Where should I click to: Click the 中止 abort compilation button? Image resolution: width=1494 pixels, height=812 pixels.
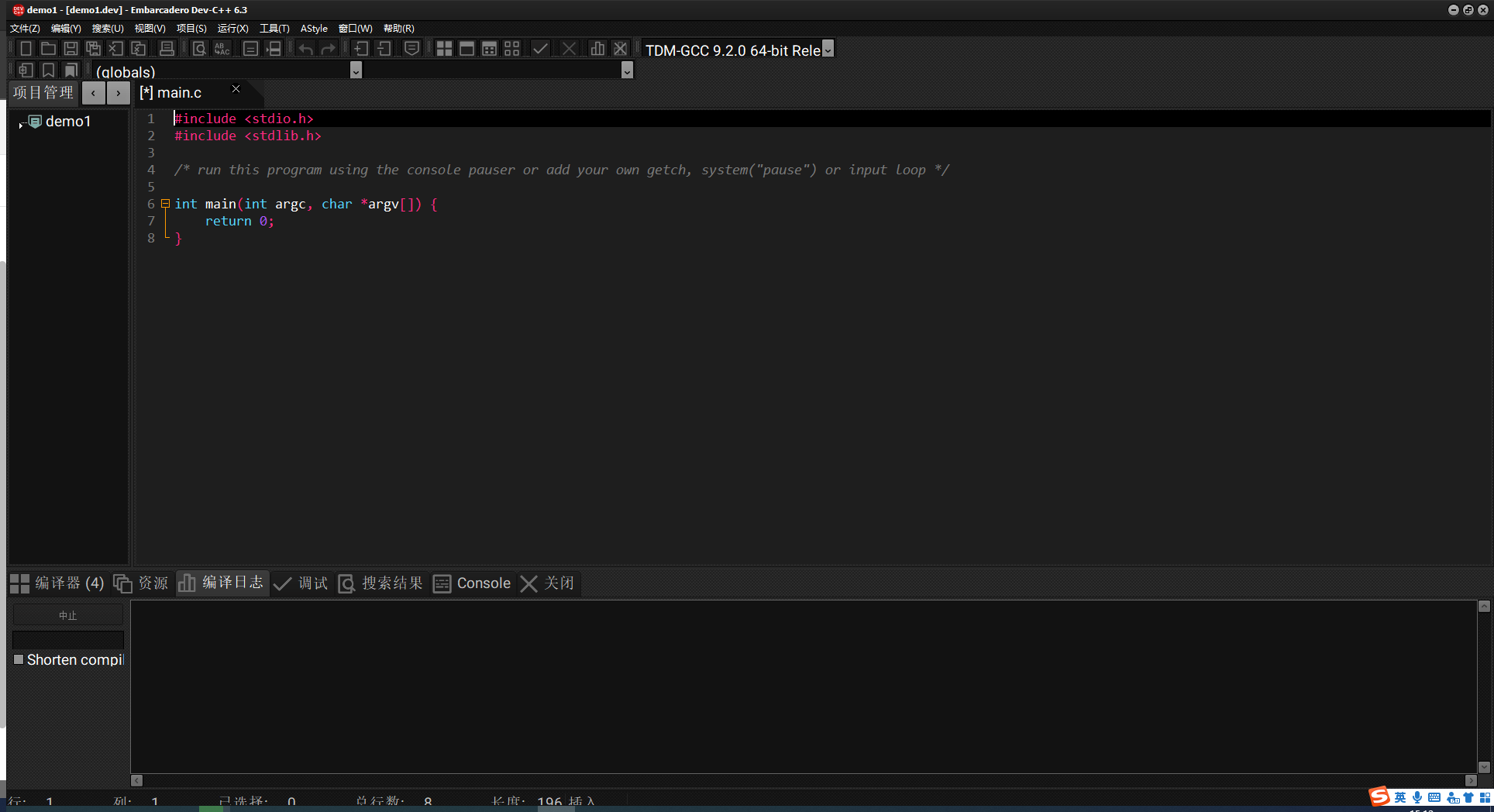point(68,615)
